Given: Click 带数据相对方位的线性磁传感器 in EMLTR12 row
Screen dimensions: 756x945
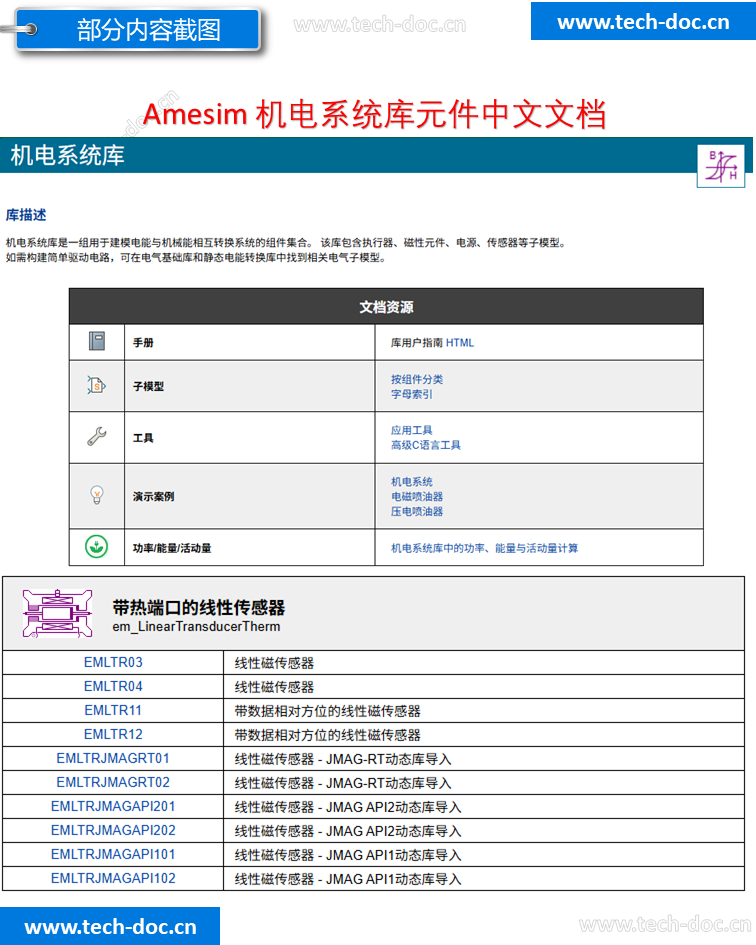Looking at the screenshot, I should (327, 735).
